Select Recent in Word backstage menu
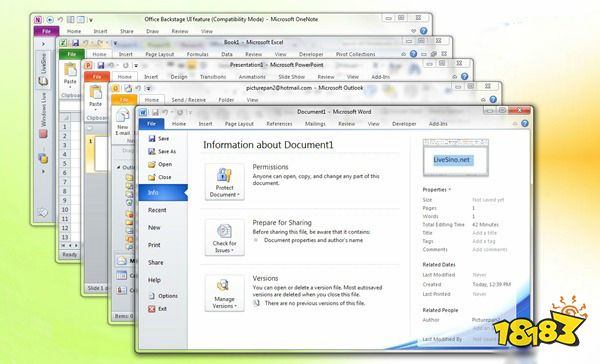The height and width of the screenshot is (364, 600). (x=157, y=210)
